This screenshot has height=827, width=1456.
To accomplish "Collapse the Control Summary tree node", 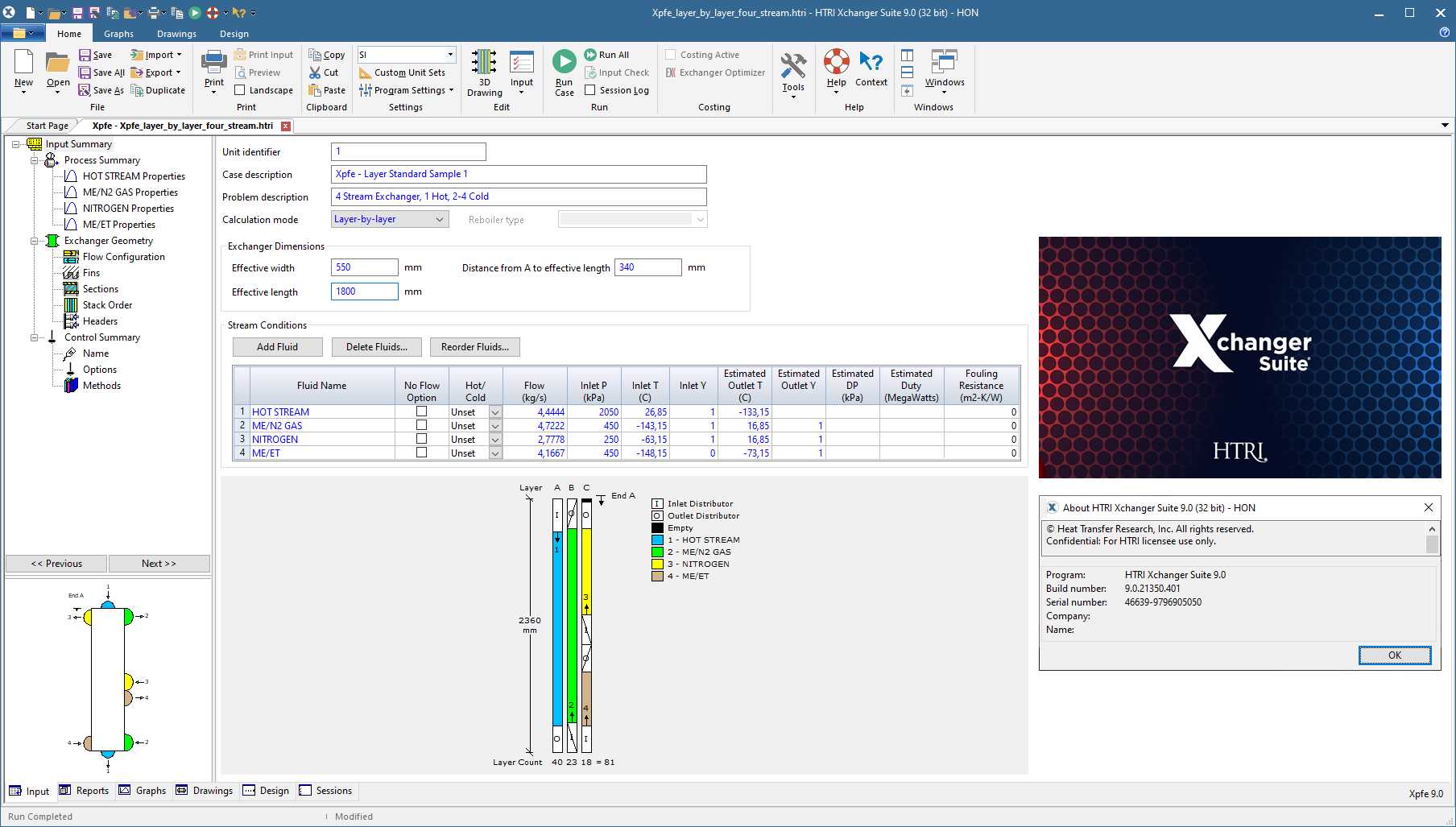I will click(x=34, y=337).
